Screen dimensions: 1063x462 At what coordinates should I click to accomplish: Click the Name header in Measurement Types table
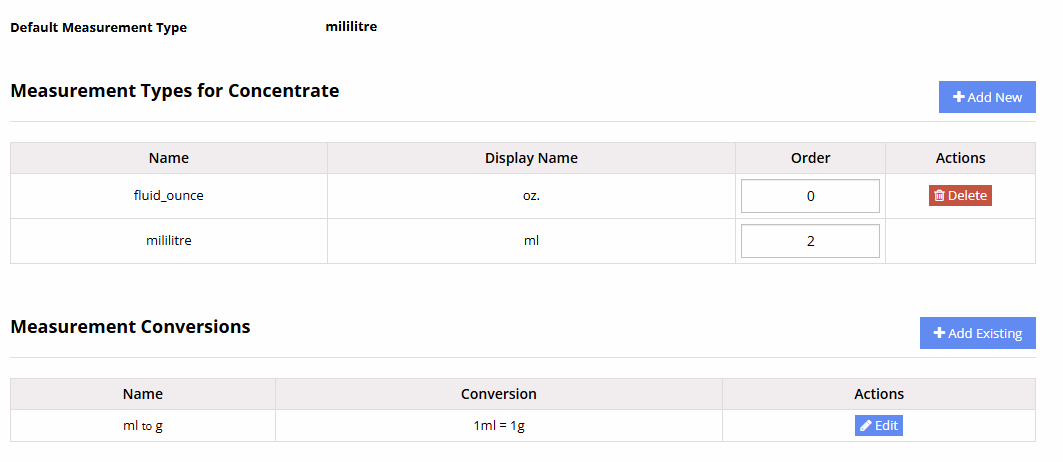point(168,158)
